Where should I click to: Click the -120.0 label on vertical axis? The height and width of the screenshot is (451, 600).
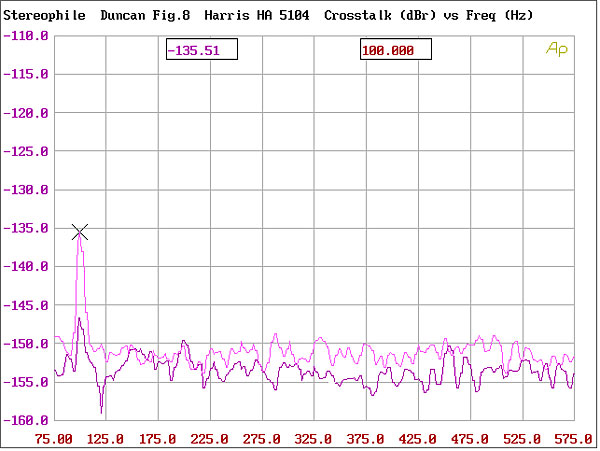pyautogui.click(x=26, y=113)
